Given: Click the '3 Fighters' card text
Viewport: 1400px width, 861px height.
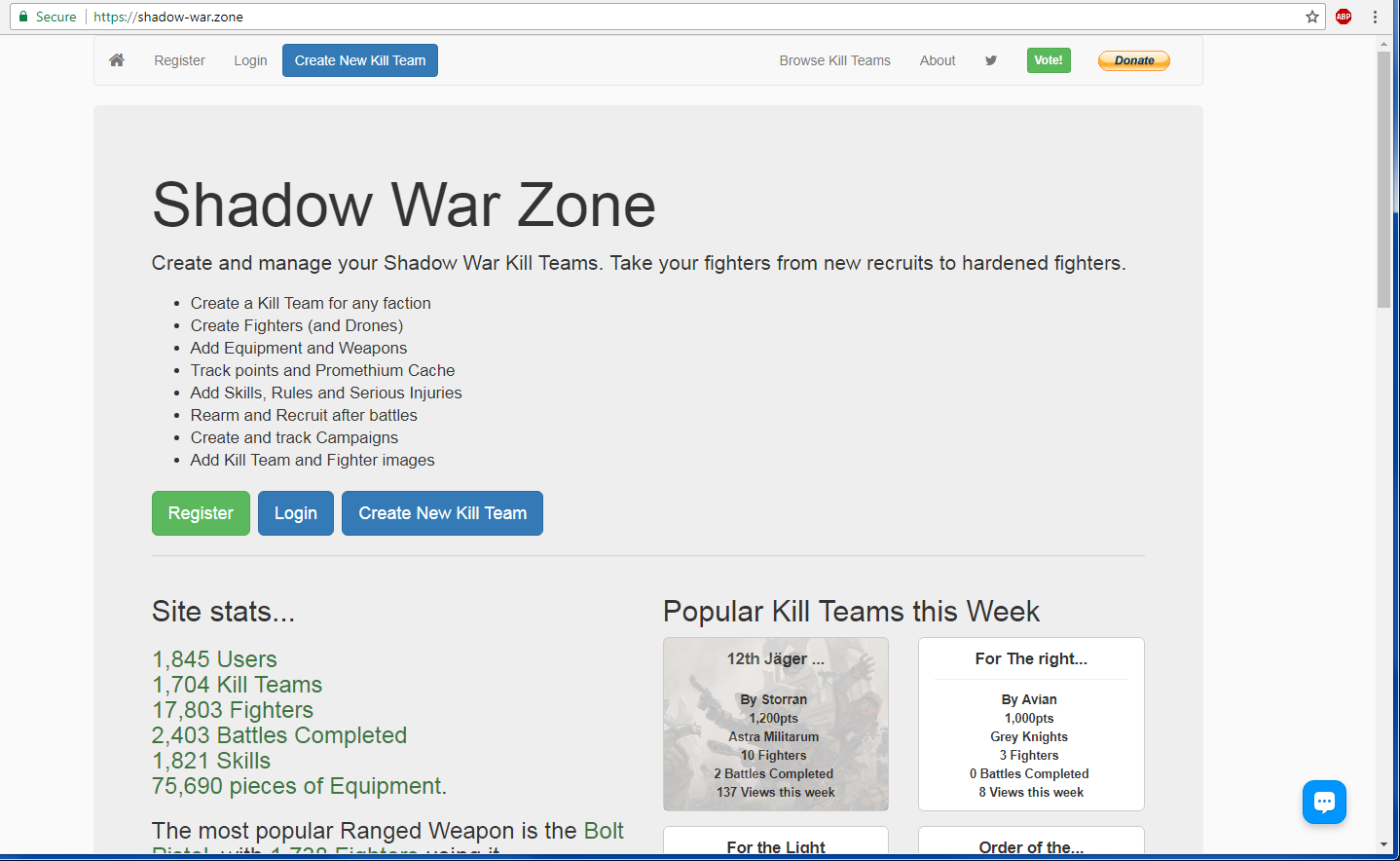Looking at the screenshot, I should (x=1029, y=755).
